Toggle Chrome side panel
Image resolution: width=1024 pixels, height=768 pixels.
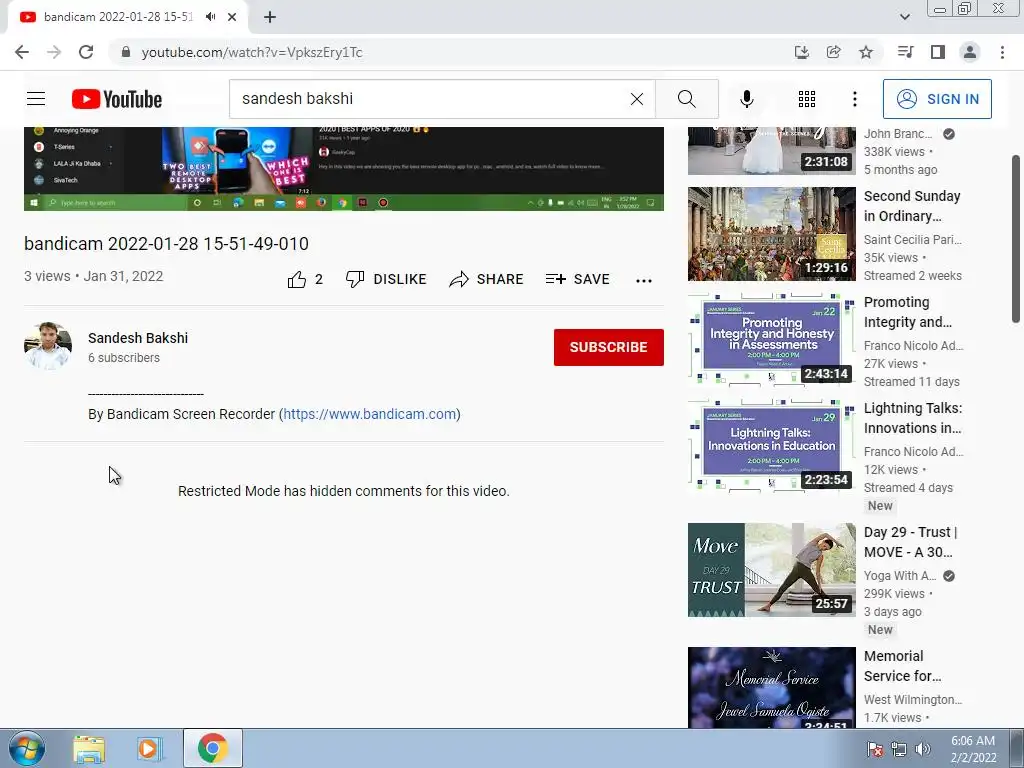click(x=938, y=52)
